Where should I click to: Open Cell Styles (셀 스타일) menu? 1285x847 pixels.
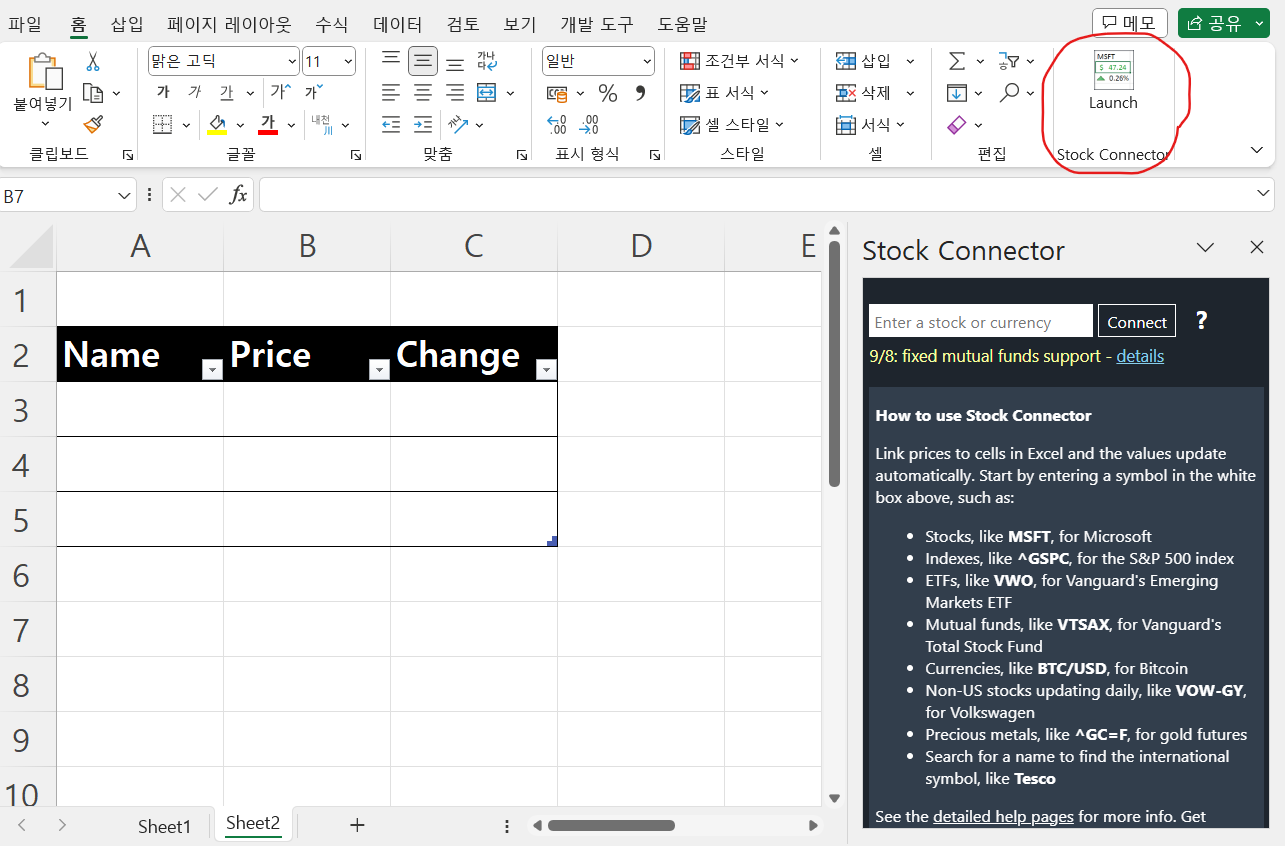tap(732, 125)
